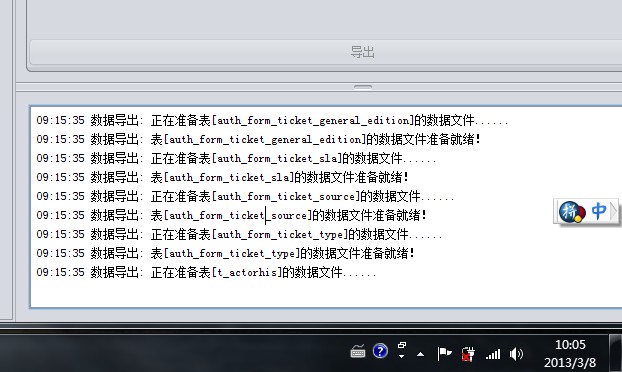Click the clock showing 10:05 2013/3/8
Screen dimensions: 622x372
point(570,353)
